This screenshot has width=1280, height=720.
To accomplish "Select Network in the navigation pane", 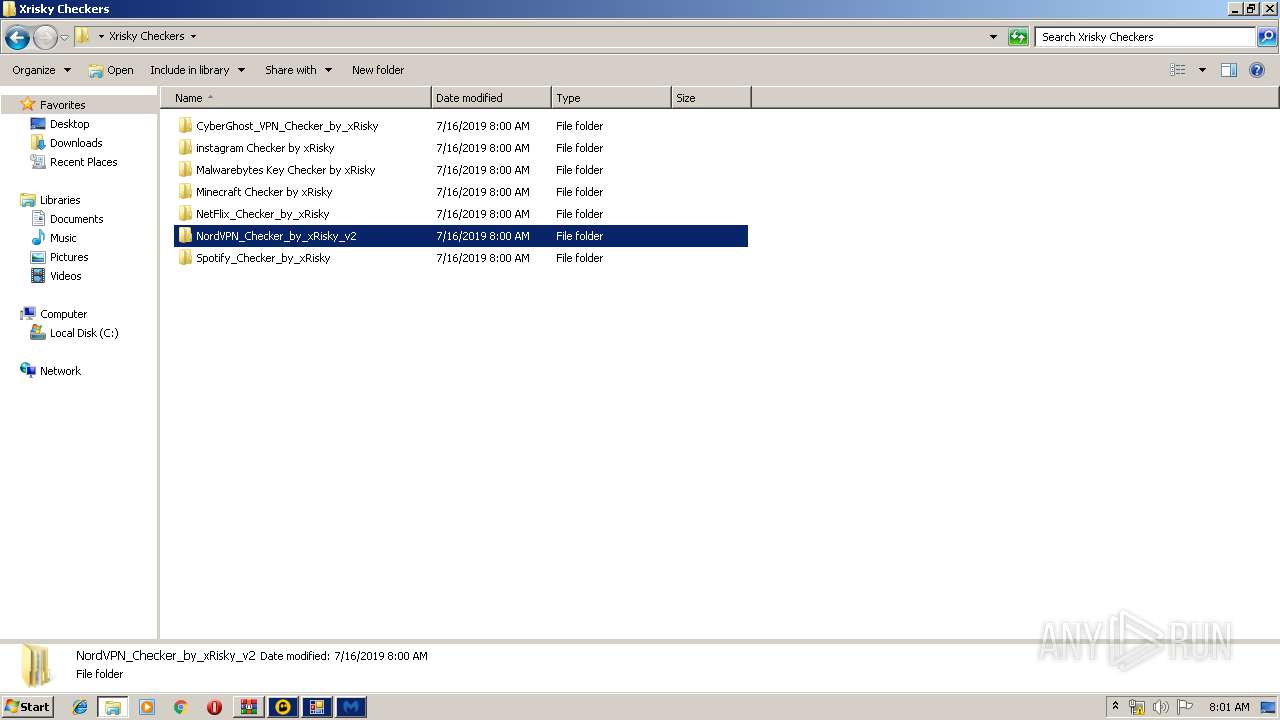I will point(60,371).
